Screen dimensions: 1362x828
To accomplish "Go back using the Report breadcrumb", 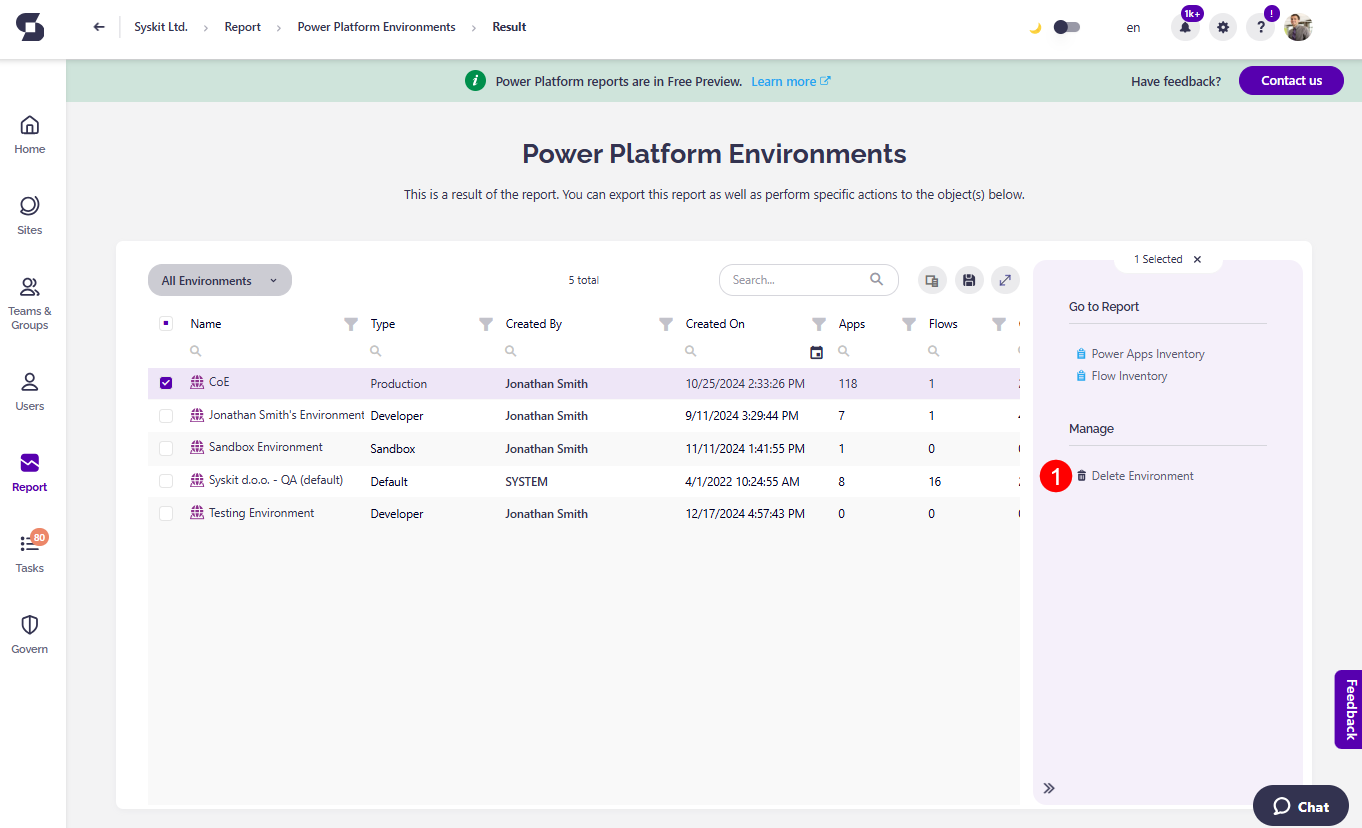I will pos(242,27).
